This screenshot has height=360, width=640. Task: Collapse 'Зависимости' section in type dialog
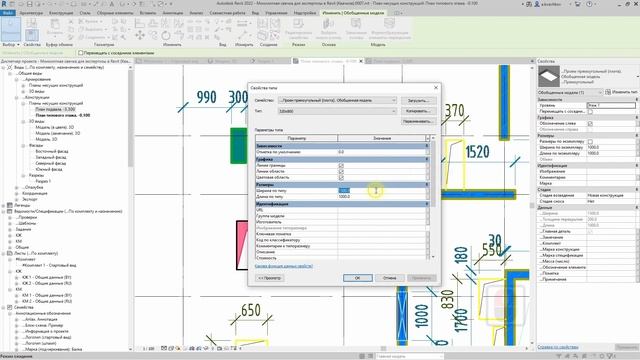427,146
